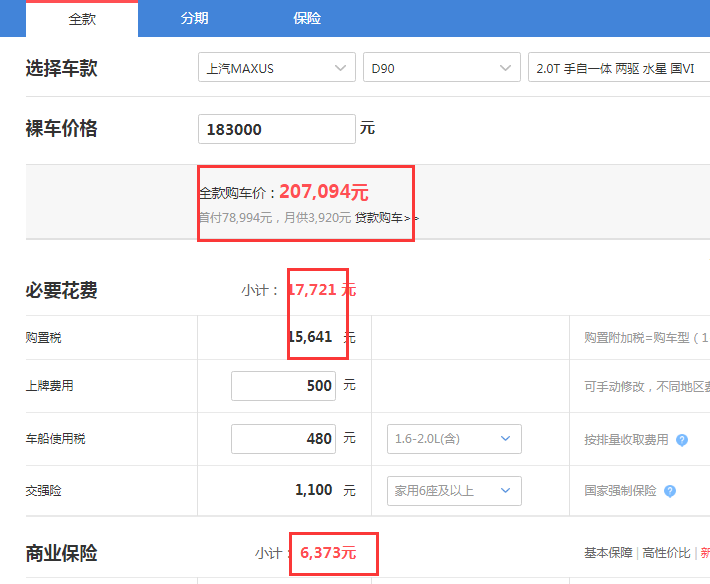Click the 必要花费 heading
This screenshot has height=584, width=710.
pos(62,290)
